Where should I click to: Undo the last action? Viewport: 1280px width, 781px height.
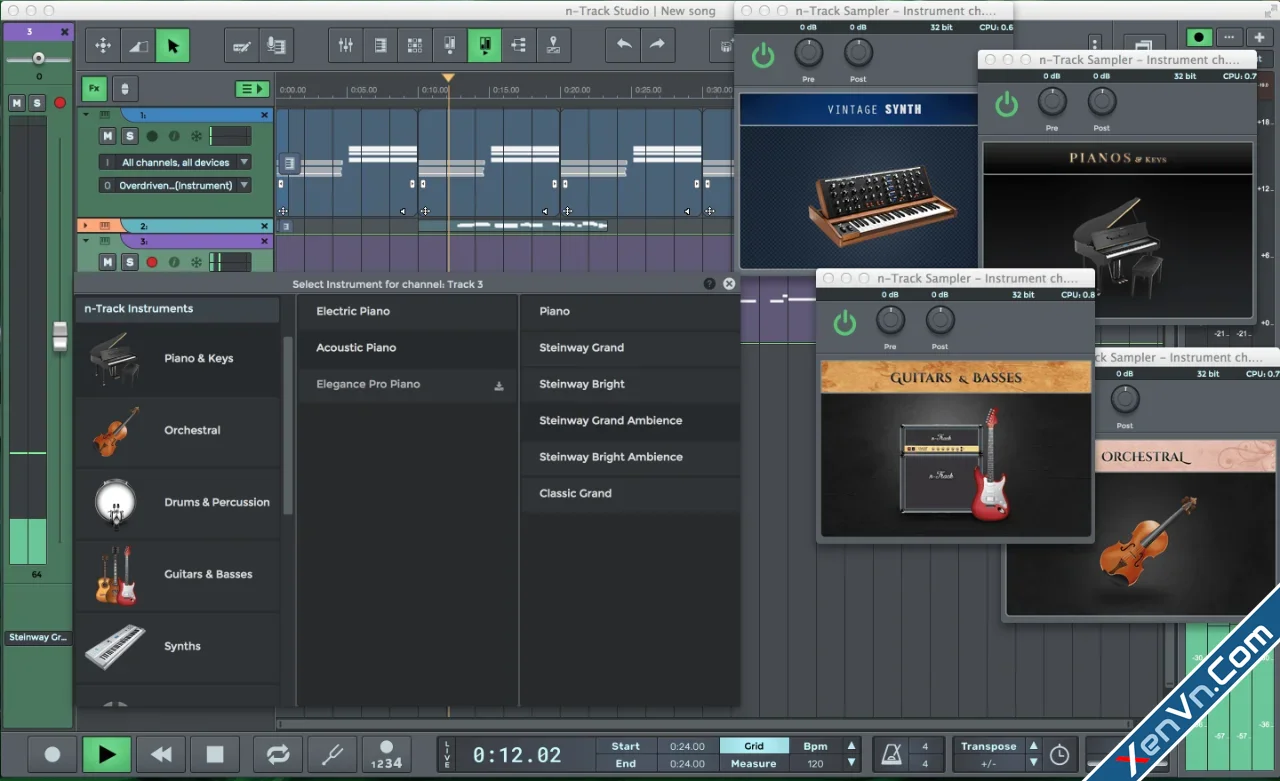coord(623,45)
